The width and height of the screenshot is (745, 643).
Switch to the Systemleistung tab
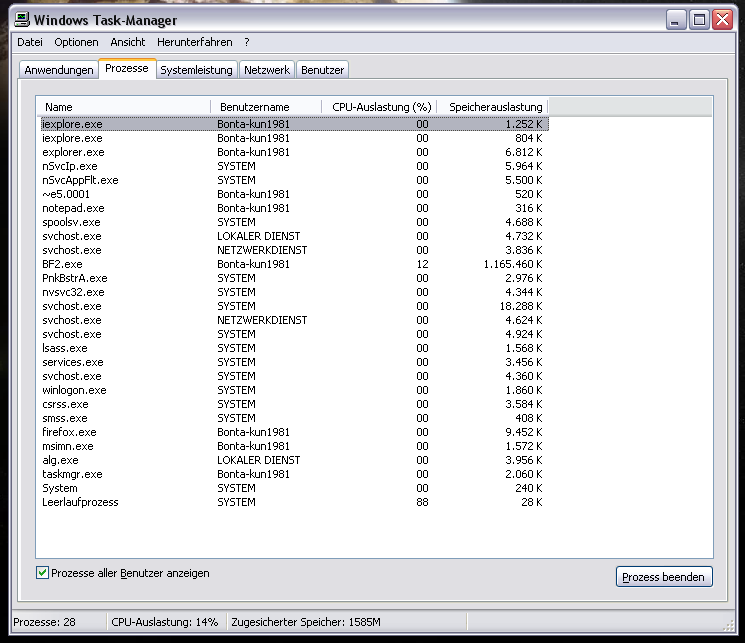pos(196,70)
